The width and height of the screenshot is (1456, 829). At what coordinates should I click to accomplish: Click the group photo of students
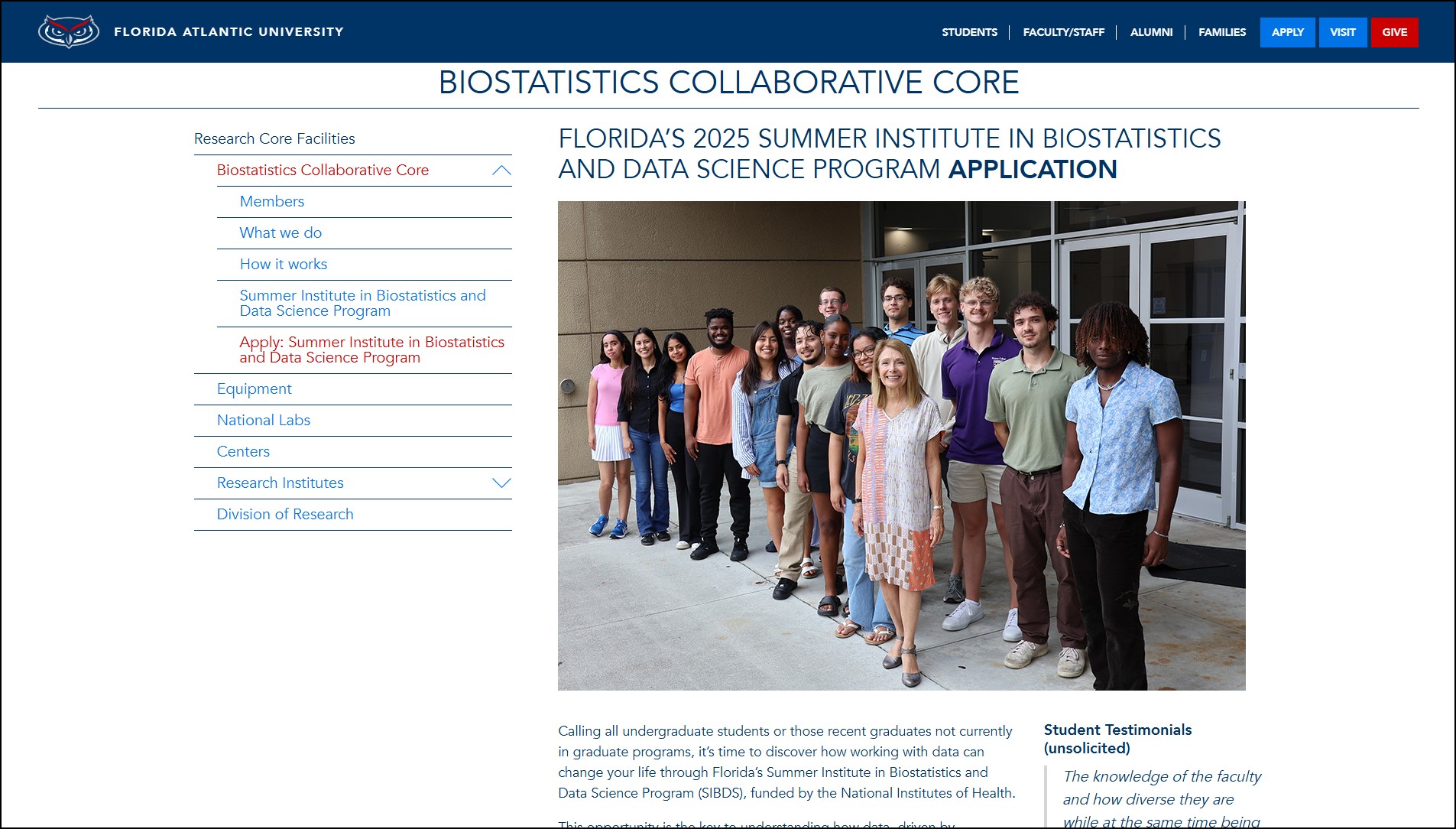click(x=901, y=446)
